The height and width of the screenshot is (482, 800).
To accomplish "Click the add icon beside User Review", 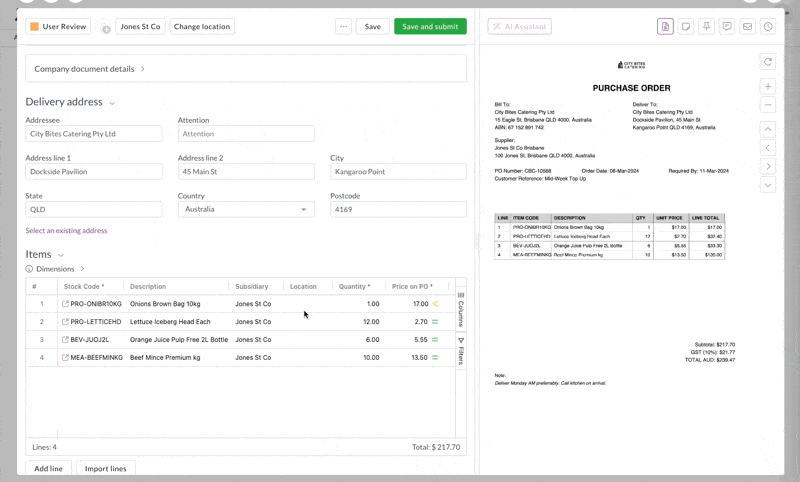I will click(x=105, y=28).
